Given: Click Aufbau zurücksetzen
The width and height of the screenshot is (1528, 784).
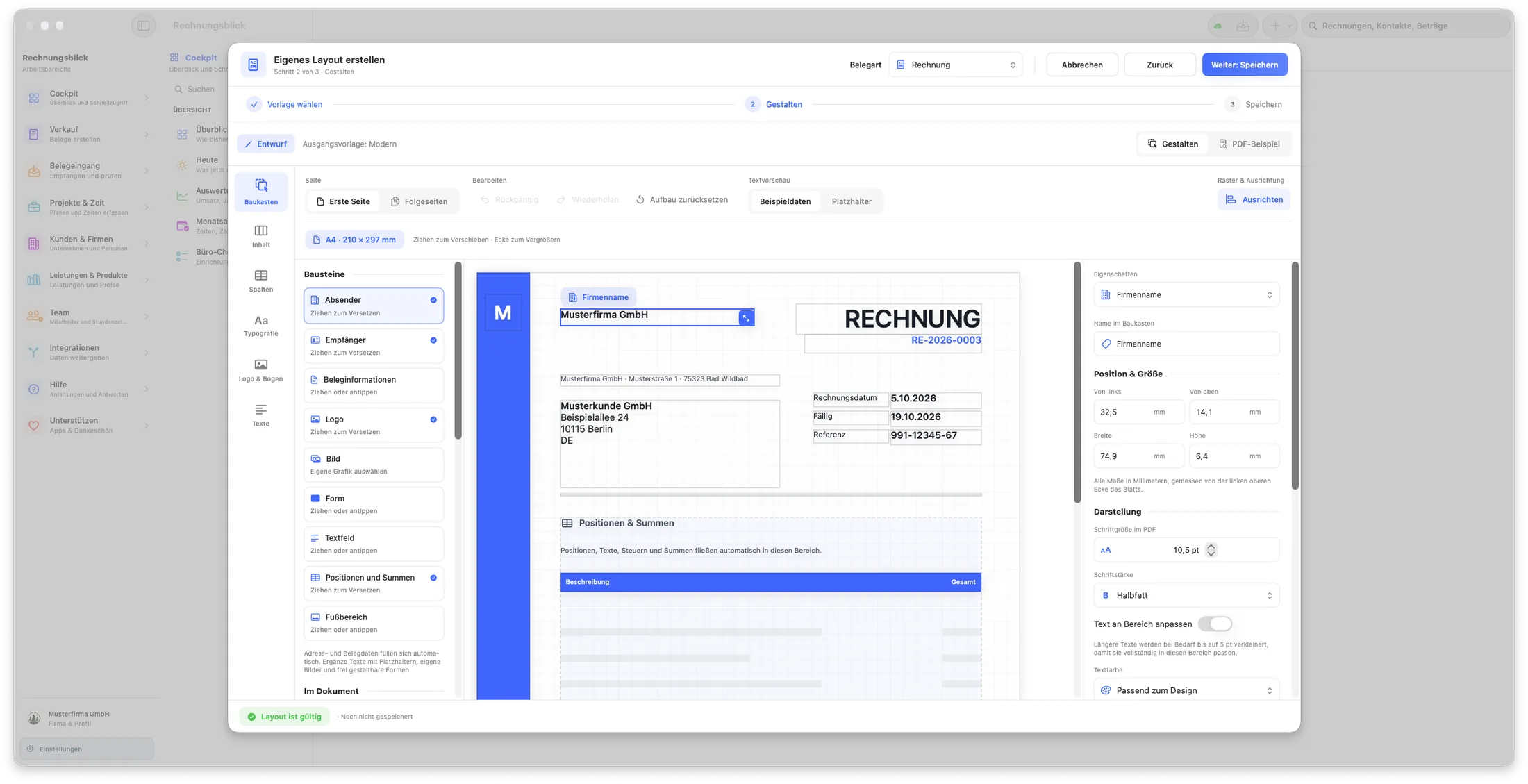Looking at the screenshot, I should [682, 200].
